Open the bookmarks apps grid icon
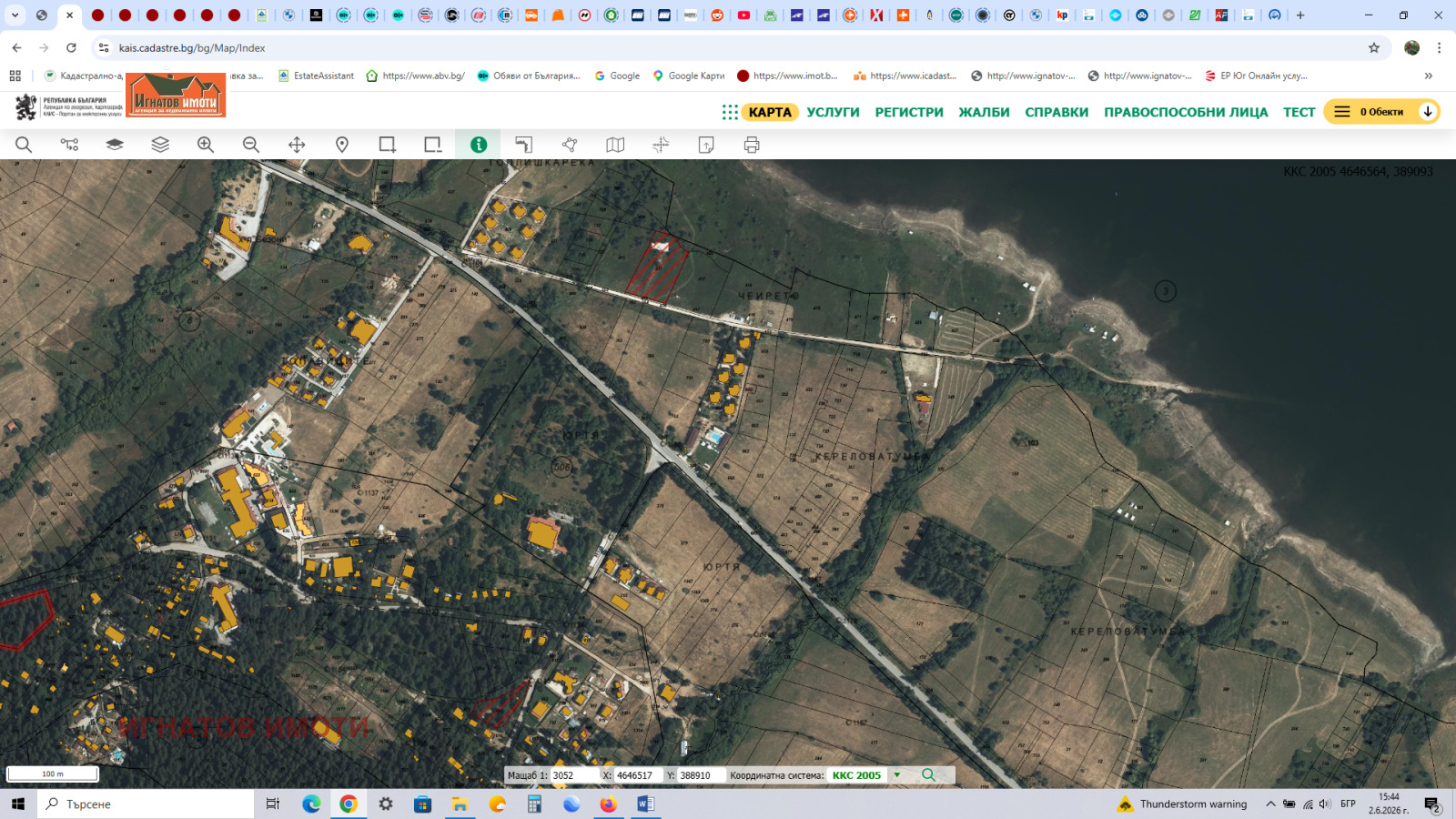 point(15,76)
